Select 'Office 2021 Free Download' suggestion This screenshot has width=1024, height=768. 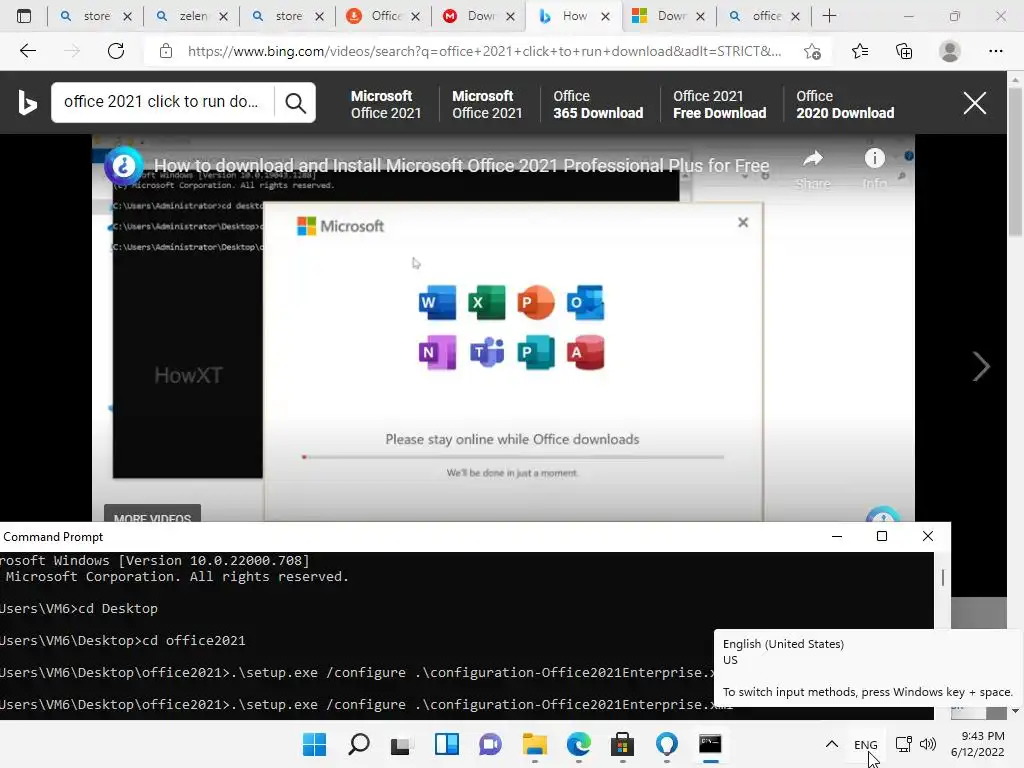(x=720, y=104)
